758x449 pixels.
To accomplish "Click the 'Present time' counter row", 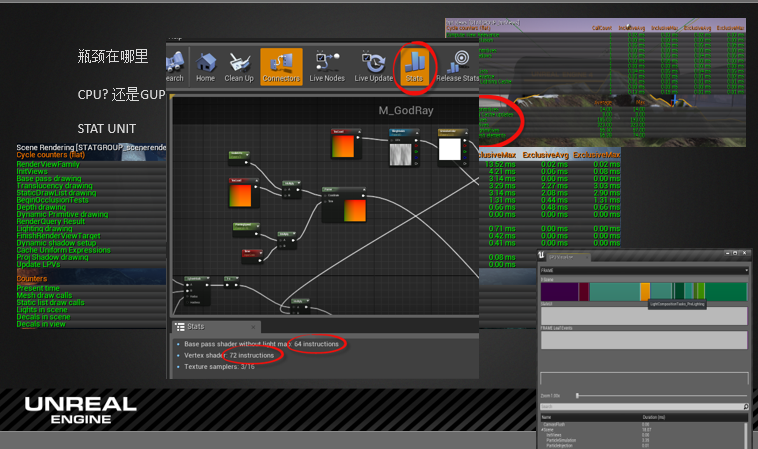I will coord(38,288).
